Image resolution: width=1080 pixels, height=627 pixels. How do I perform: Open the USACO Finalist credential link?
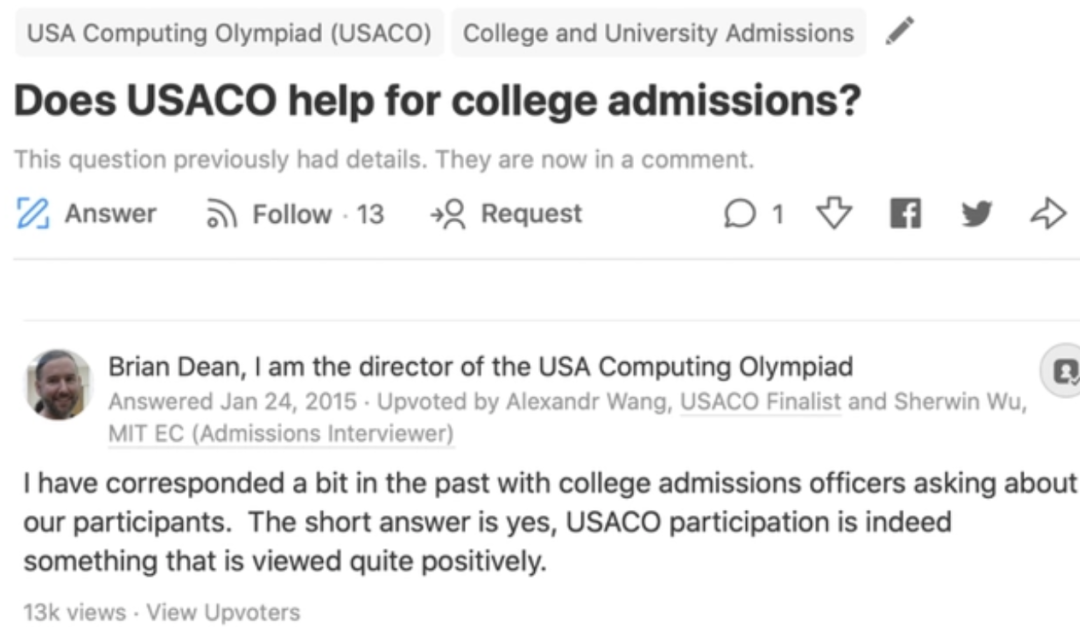point(761,402)
